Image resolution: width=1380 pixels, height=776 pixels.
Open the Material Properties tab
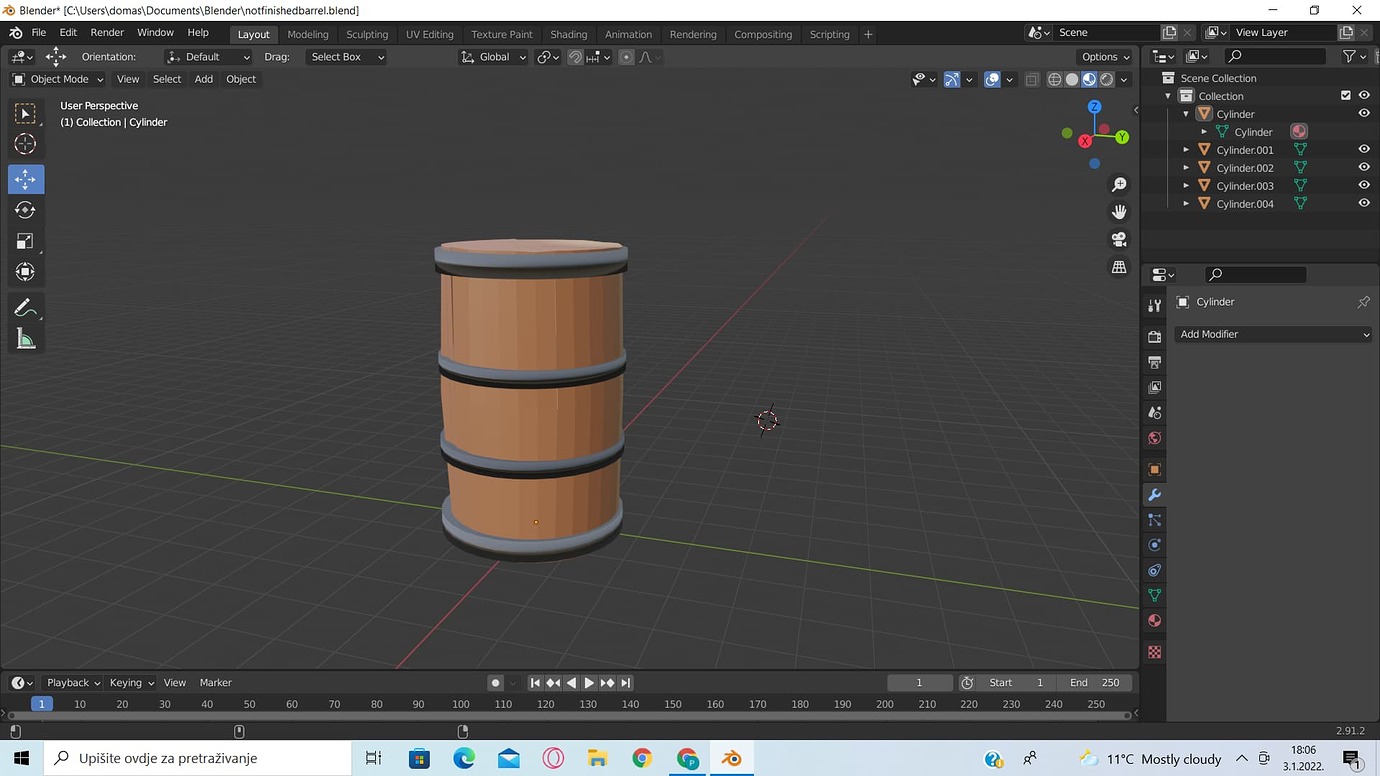1154,620
